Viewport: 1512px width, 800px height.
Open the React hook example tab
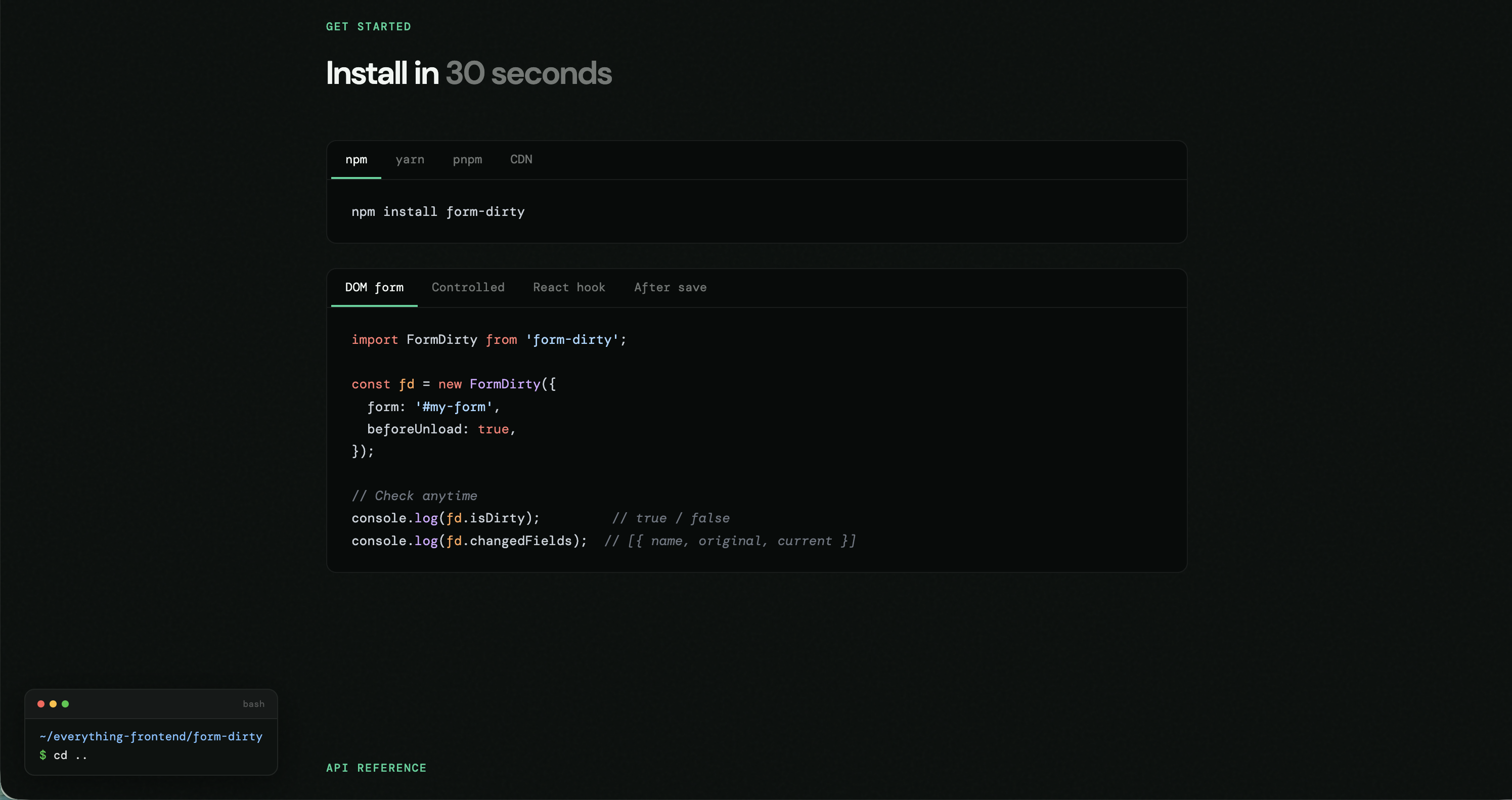pyautogui.click(x=569, y=288)
